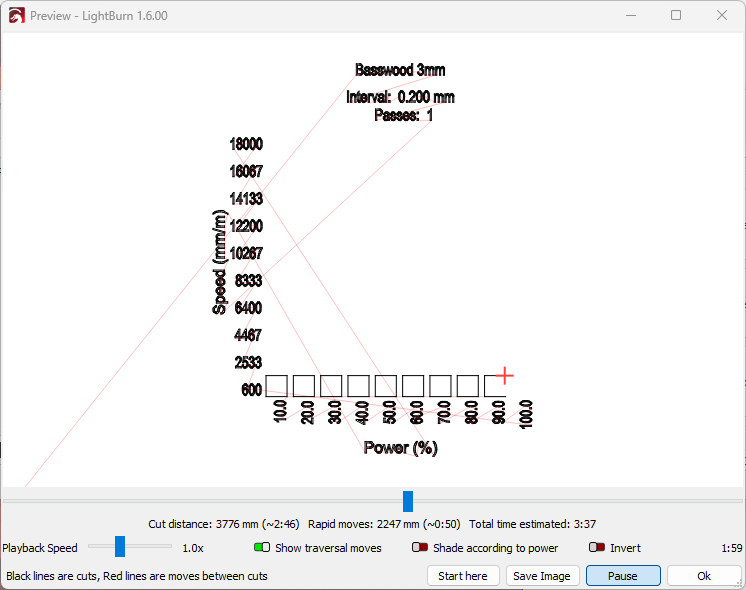746x590 pixels.
Task: Click the 50.0 power axis value
Action: [390, 411]
